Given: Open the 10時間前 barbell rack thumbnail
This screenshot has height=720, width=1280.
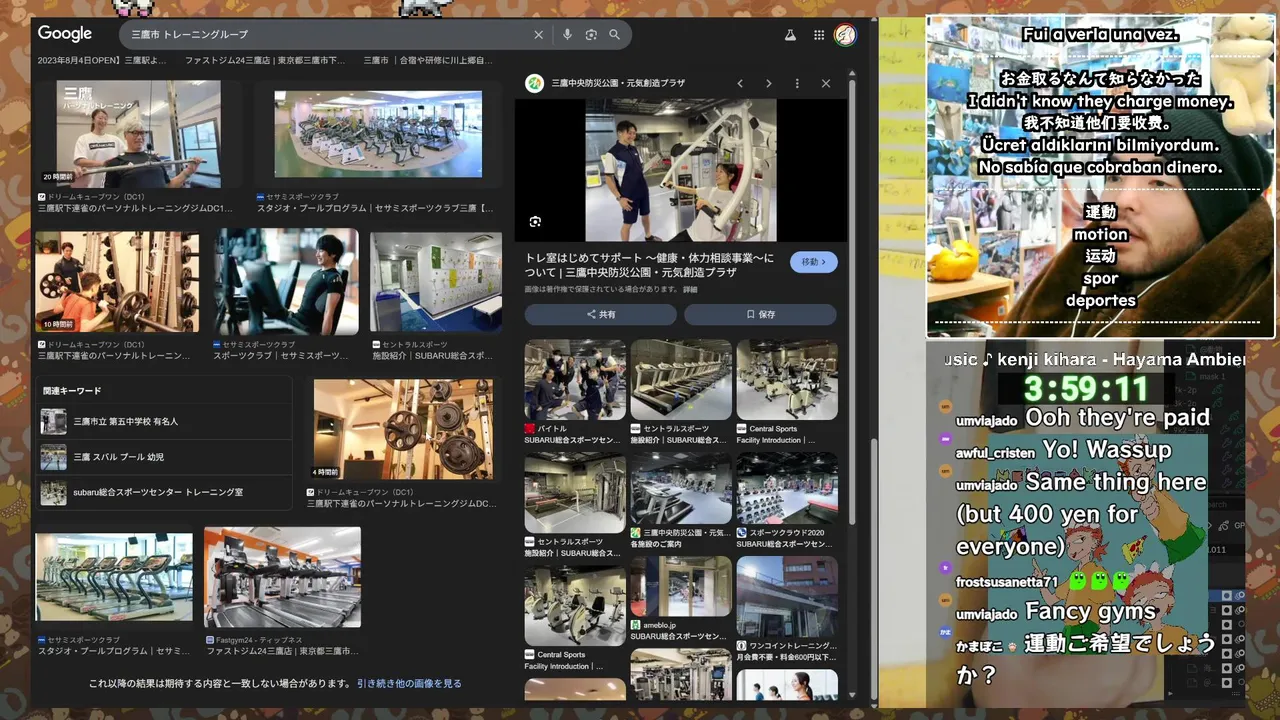Looking at the screenshot, I should click(117, 282).
